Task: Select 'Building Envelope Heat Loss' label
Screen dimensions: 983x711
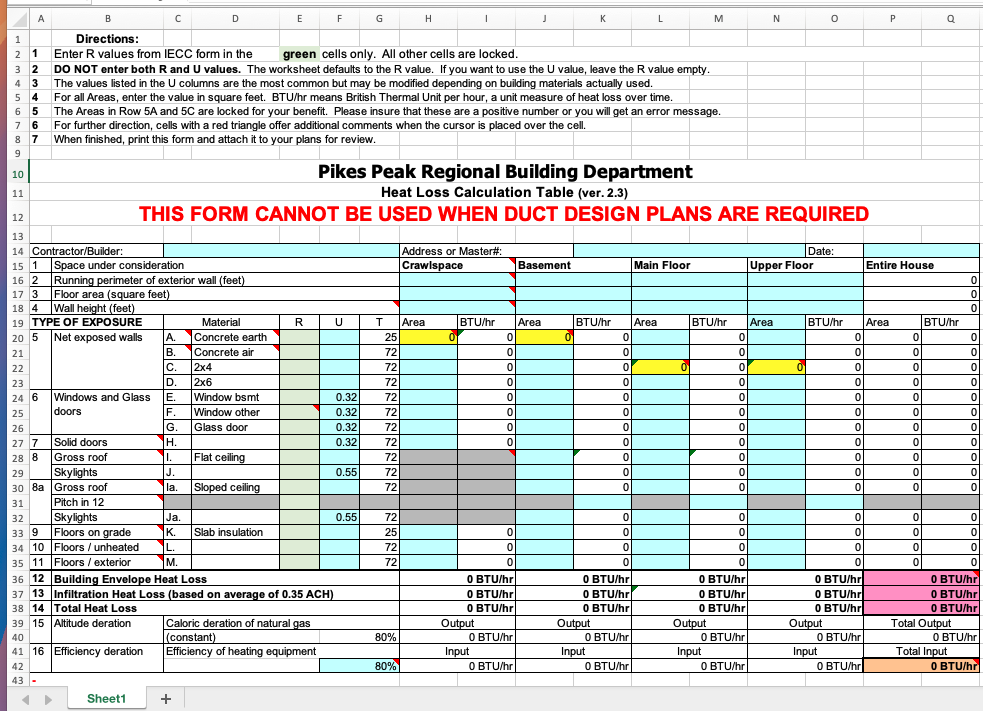Action: coord(130,579)
